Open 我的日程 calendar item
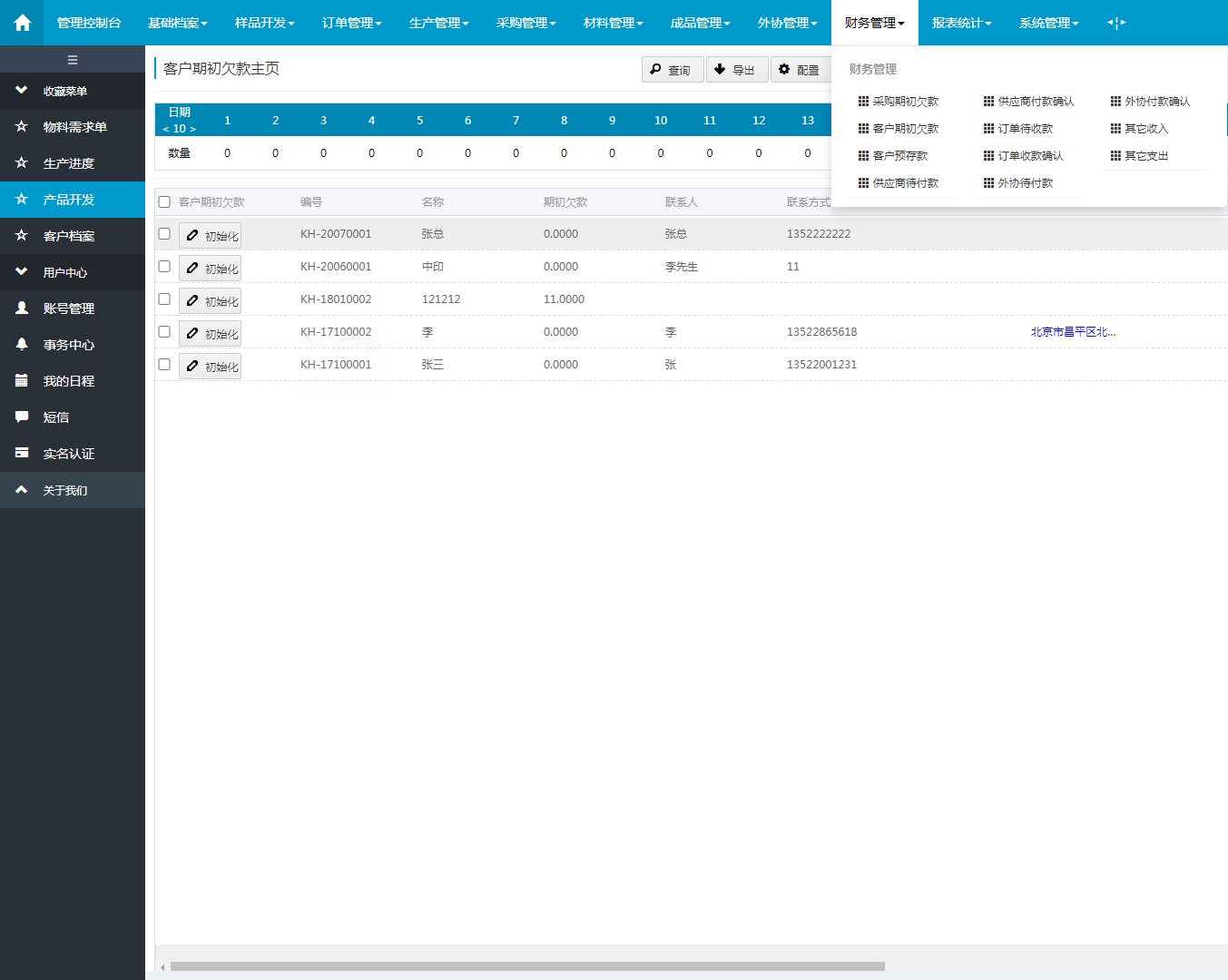The width and height of the screenshot is (1228, 980). [68, 381]
